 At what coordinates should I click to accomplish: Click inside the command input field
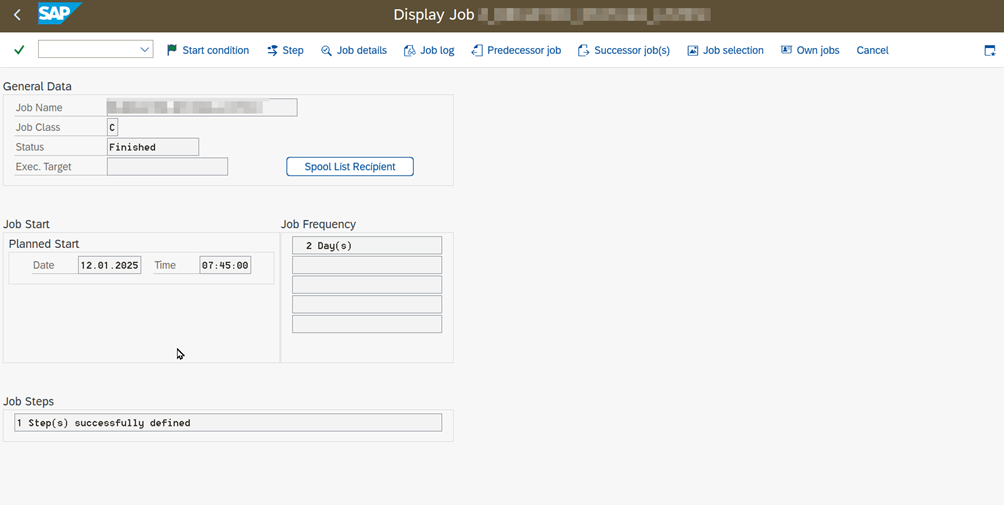tap(86, 50)
